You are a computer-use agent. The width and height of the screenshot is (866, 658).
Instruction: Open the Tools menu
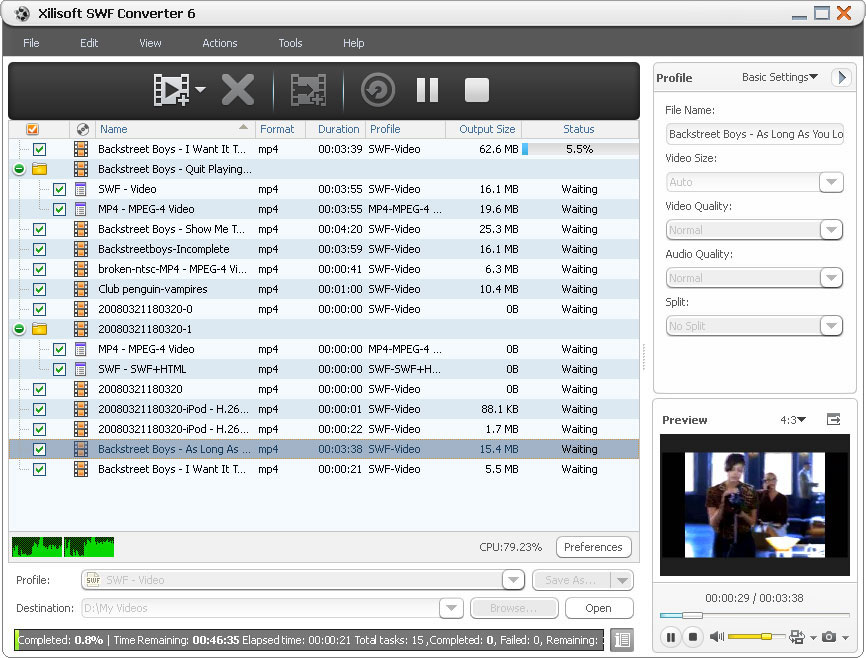[x=290, y=43]
